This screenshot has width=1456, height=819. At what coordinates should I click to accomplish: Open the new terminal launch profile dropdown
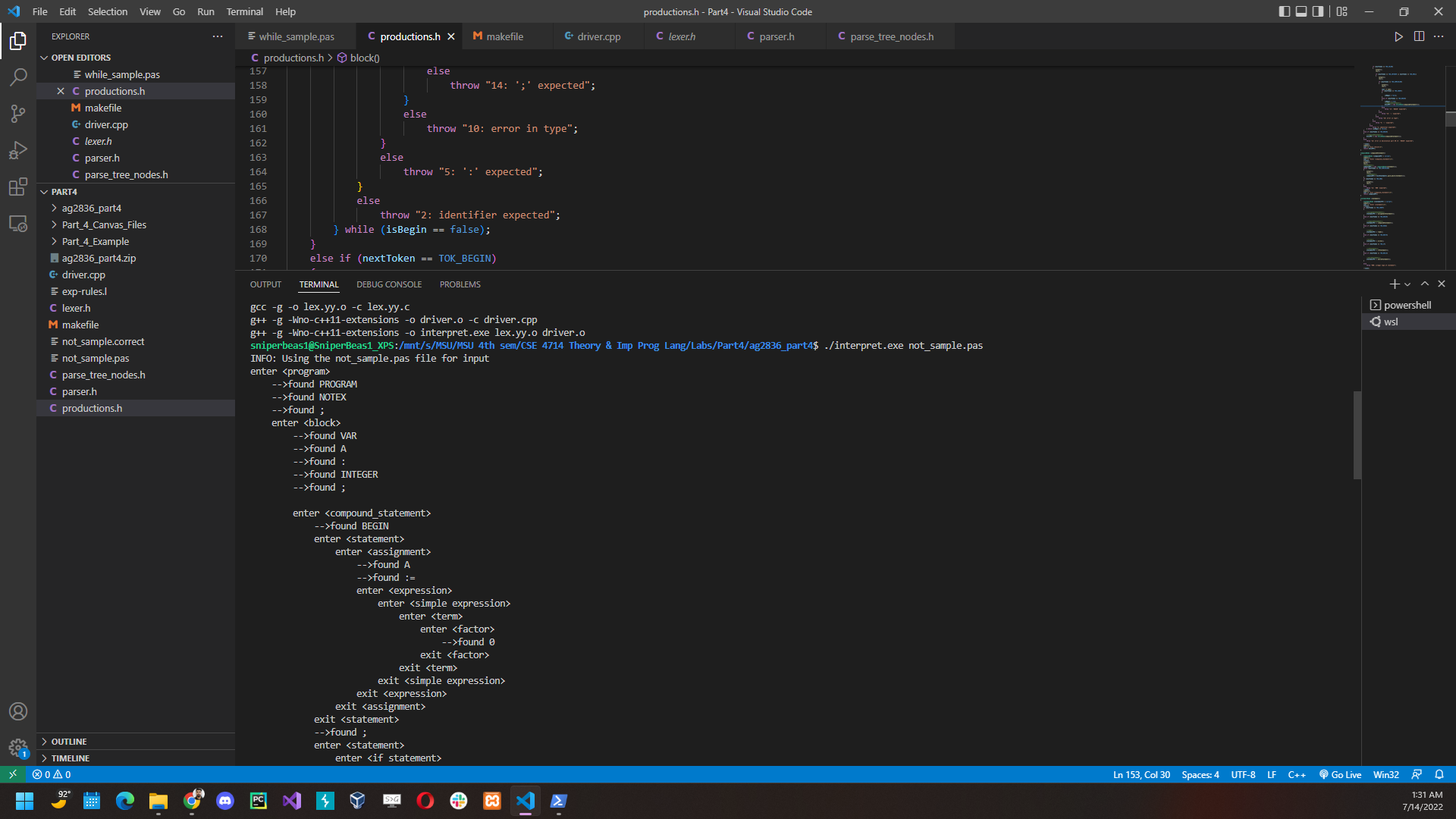click(x=1408, y=284)
